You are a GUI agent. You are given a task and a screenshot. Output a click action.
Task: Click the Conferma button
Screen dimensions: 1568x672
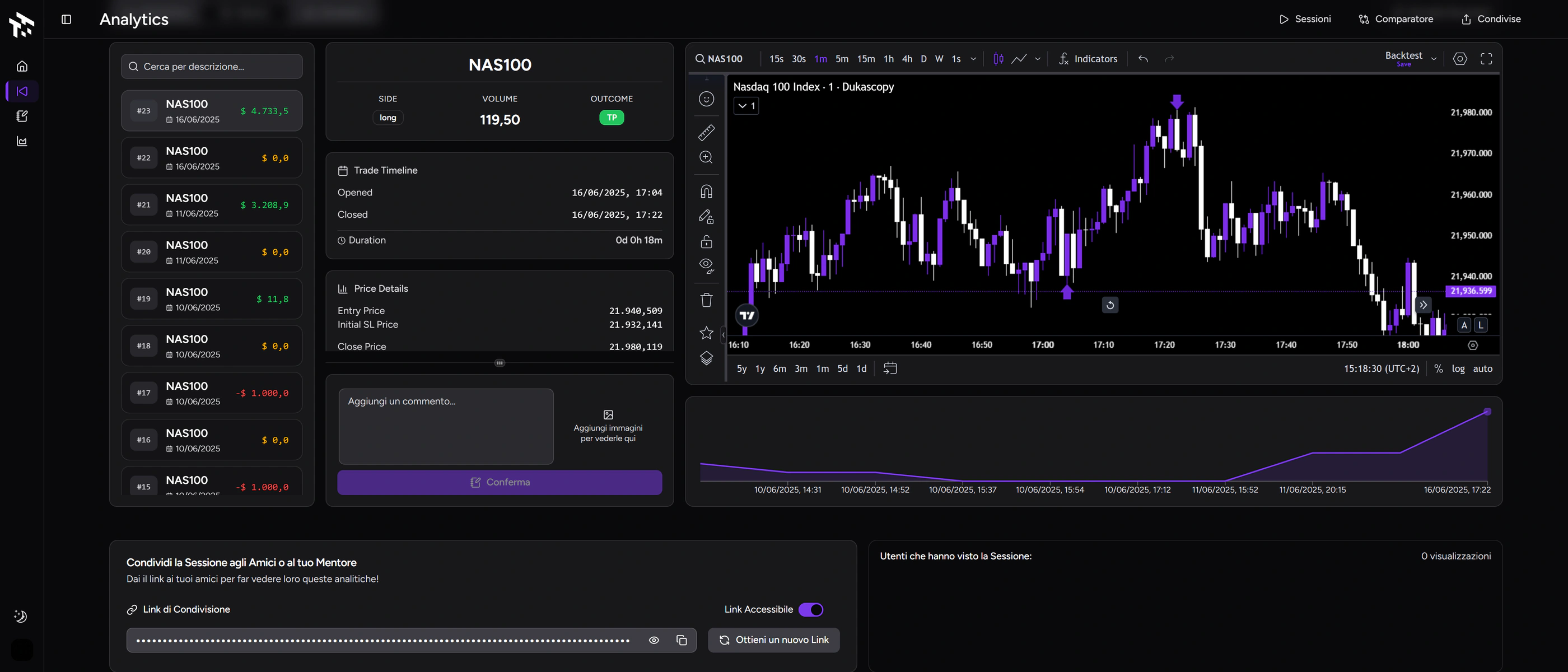tap(500, 482)
